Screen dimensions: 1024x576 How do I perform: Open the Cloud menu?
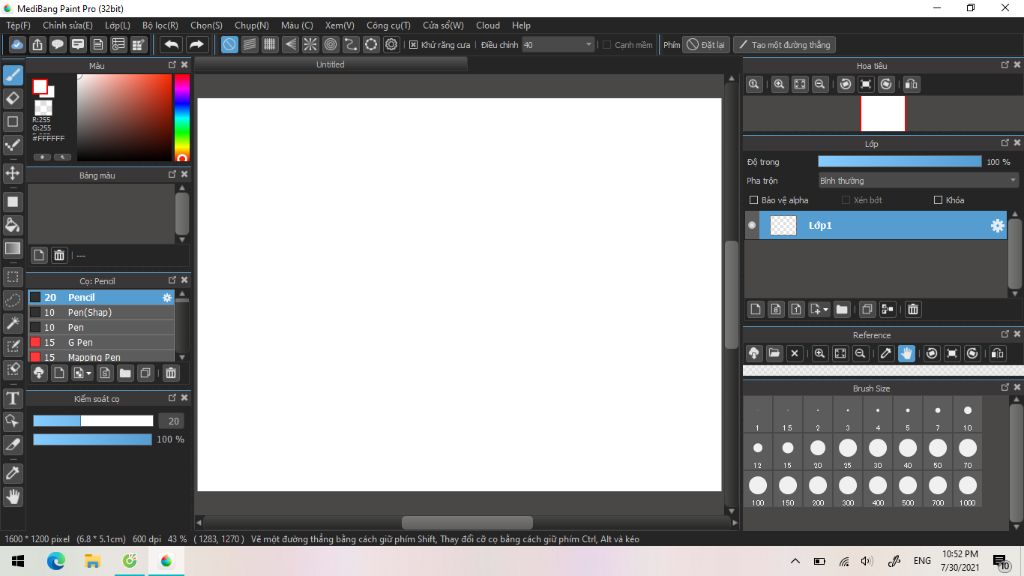click(488, 25)
